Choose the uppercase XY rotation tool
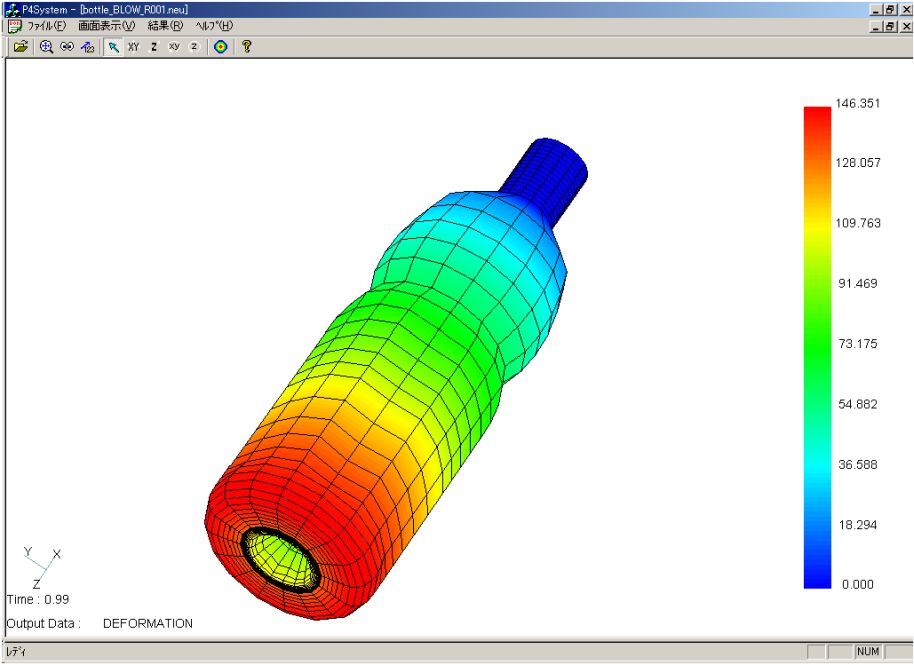 (134, 47)
